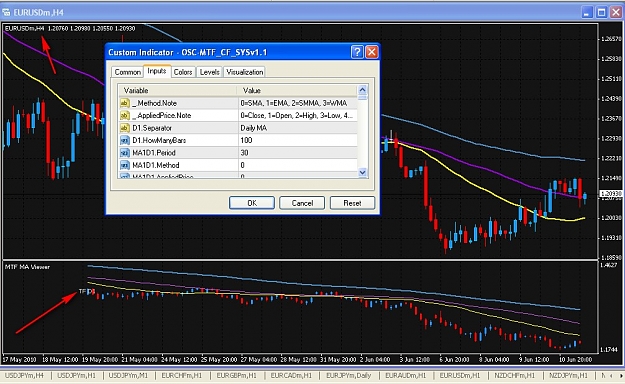Click the string icon beside _AppliedPrice.Note
Image resolution: width=625 pixels, height=384 pixels.
click(125, 115)
